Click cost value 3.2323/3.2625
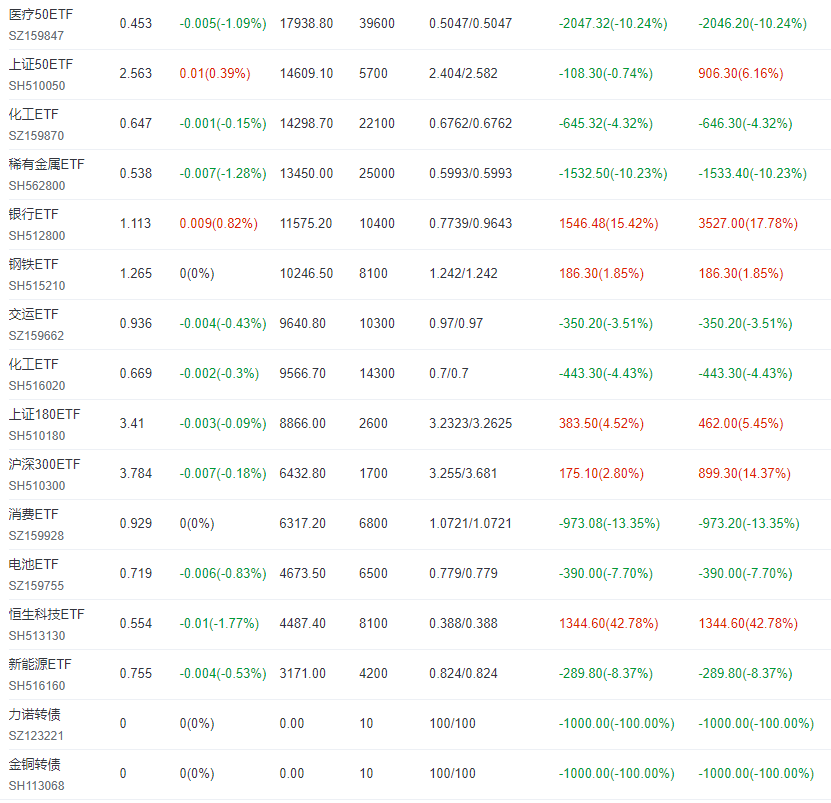The image size is (831, 803). pyautogui.click(x=471, y=423)
